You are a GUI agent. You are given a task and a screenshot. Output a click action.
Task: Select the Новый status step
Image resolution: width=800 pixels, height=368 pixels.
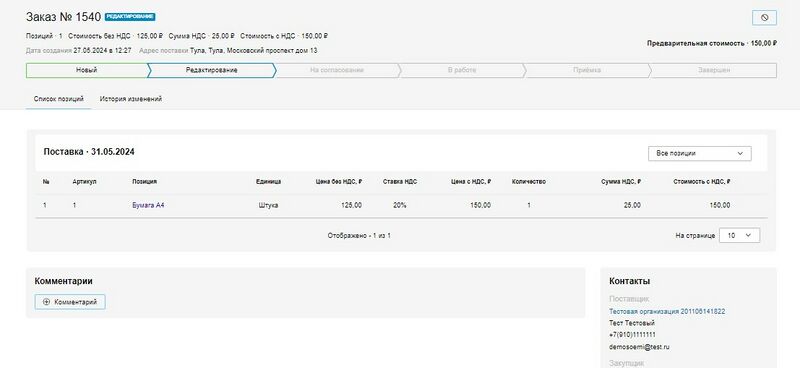87,70
